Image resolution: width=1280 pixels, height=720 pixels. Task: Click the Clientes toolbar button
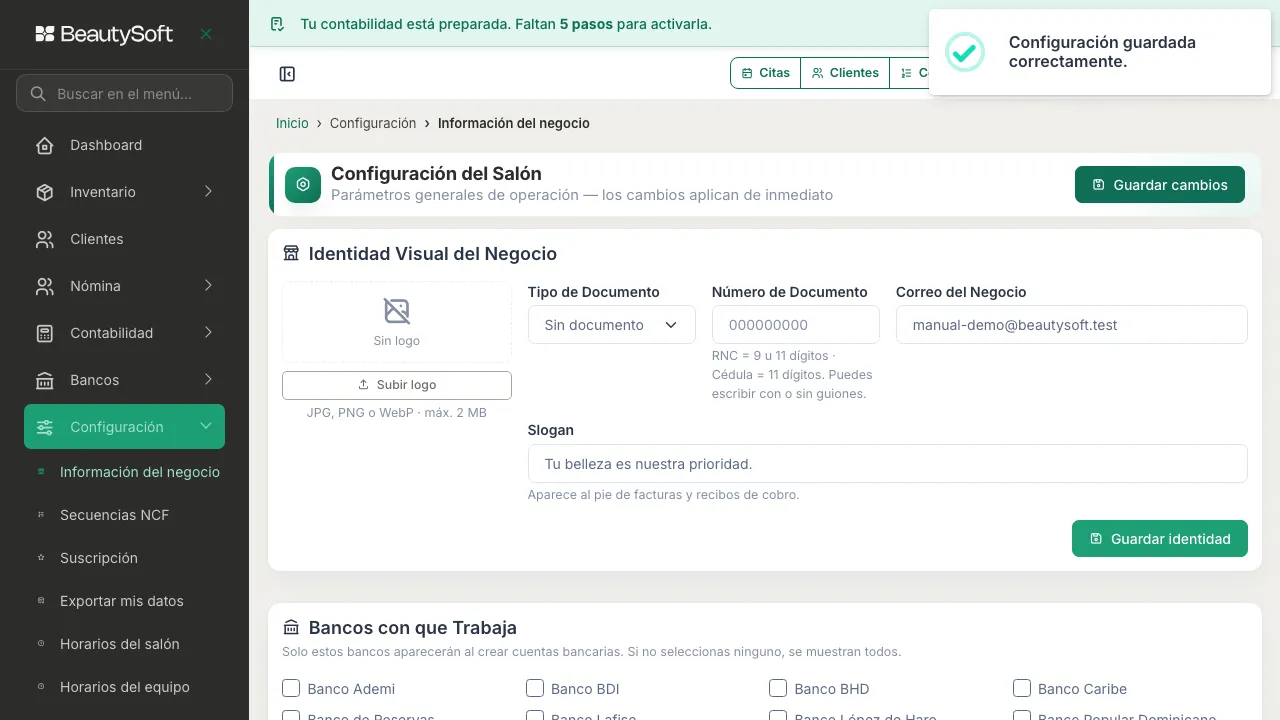coord(845,73)
